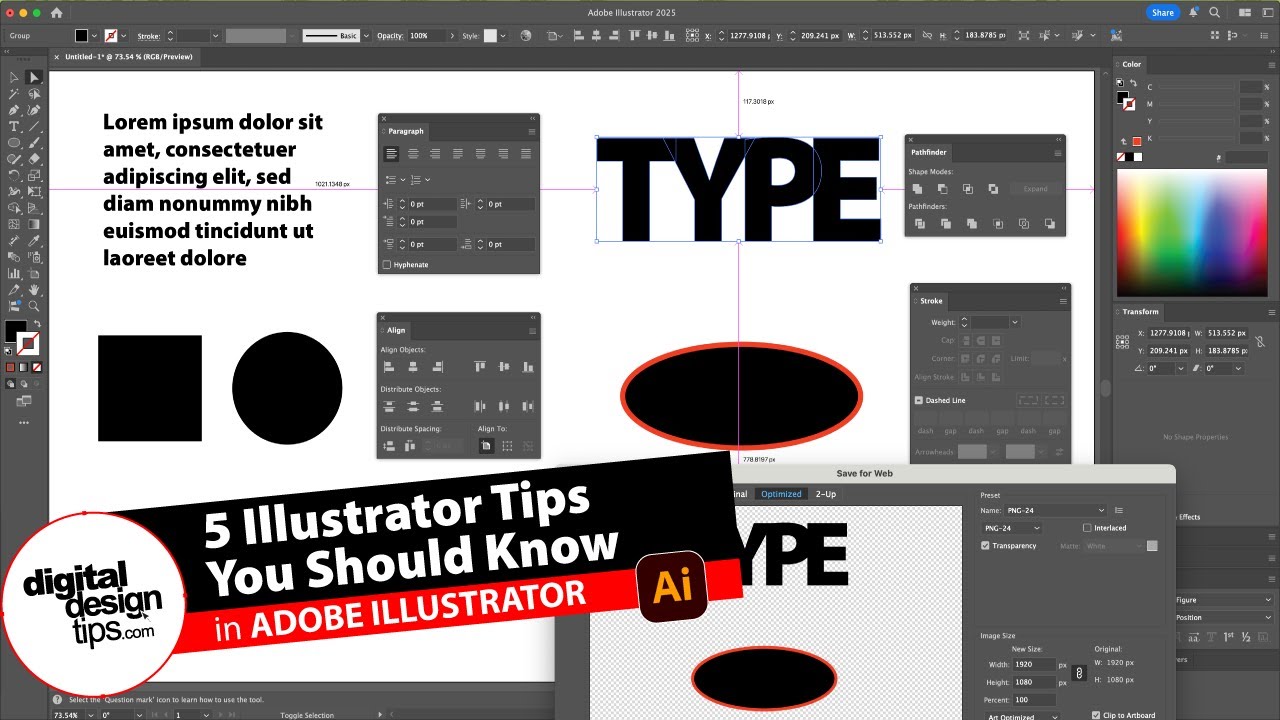Click constrain proportions link in Transform panel

click(1260, 342)
